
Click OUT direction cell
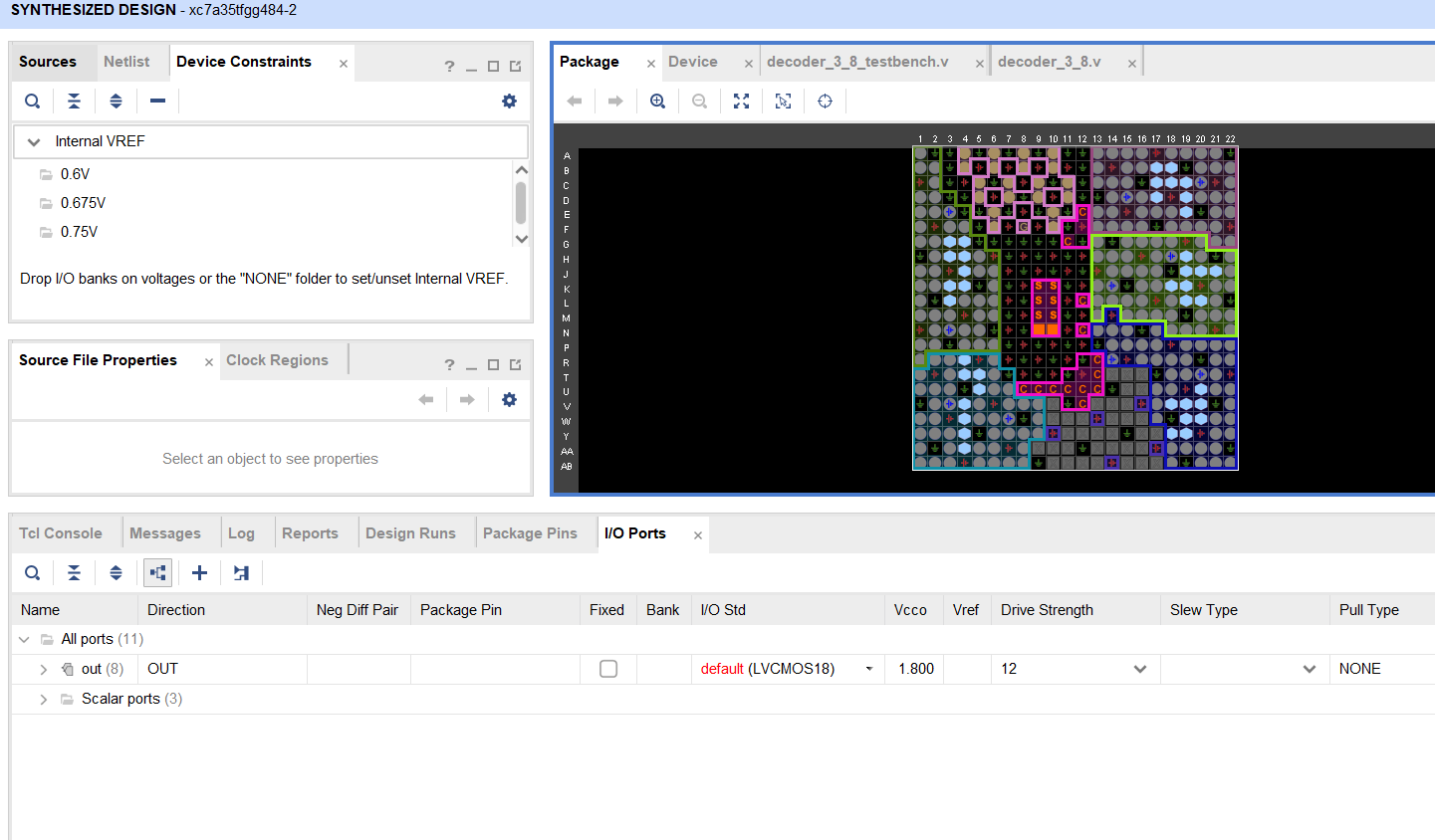222,669
